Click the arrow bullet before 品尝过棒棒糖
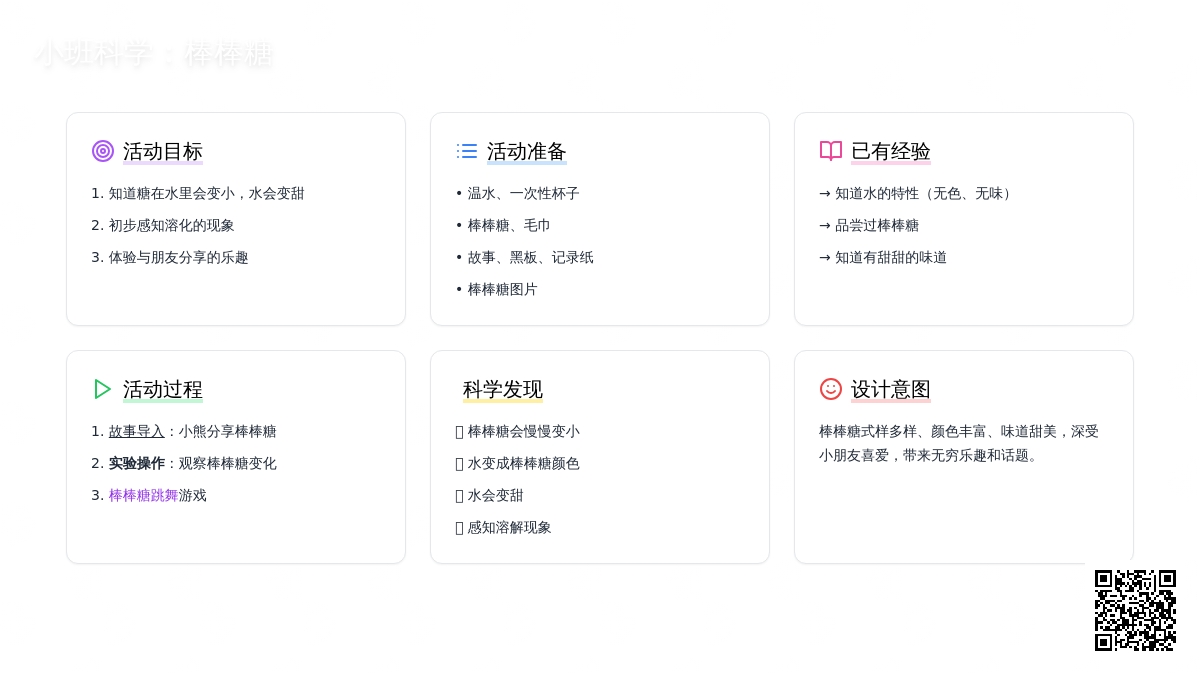The height and width of the screenshot is (675, 1200). pyautogui.click(x=825, y=226)
